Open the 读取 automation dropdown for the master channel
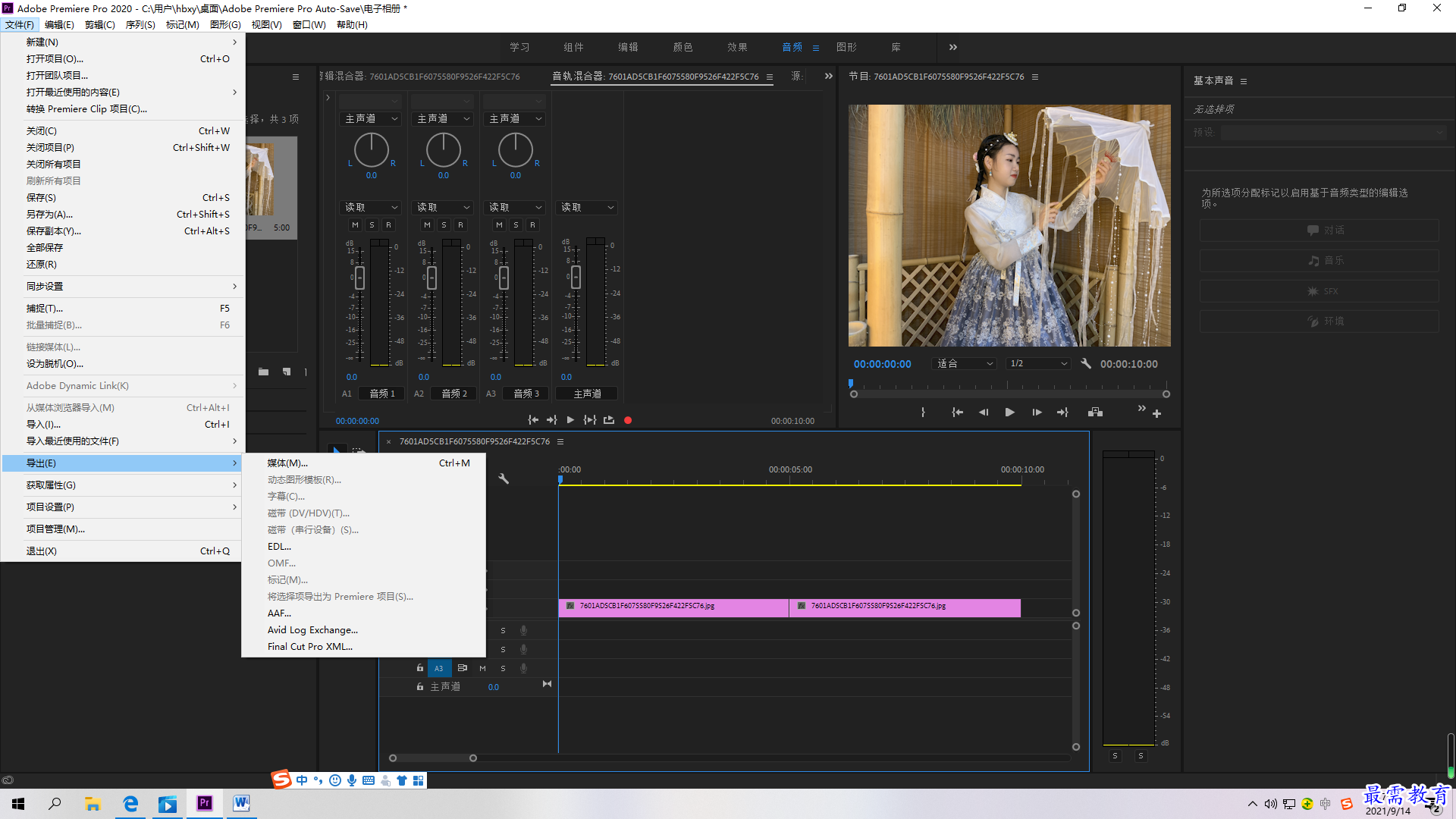Image resolution: width=1456 pixels, height=819 pixels. point(587,208)
